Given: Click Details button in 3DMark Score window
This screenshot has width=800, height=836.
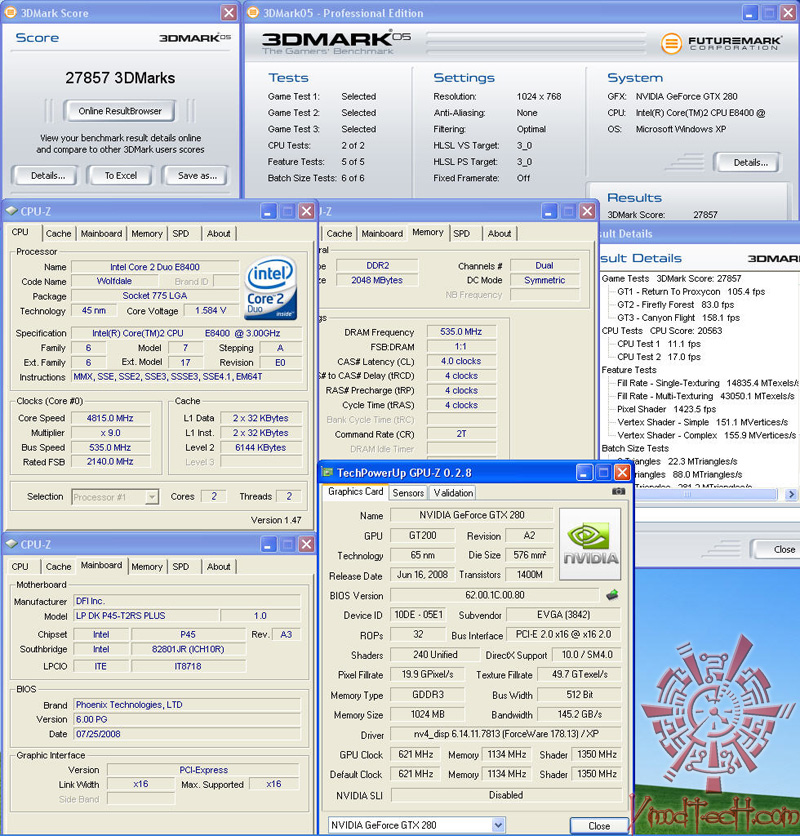Looking at the screenshot, I should point(47,175).
